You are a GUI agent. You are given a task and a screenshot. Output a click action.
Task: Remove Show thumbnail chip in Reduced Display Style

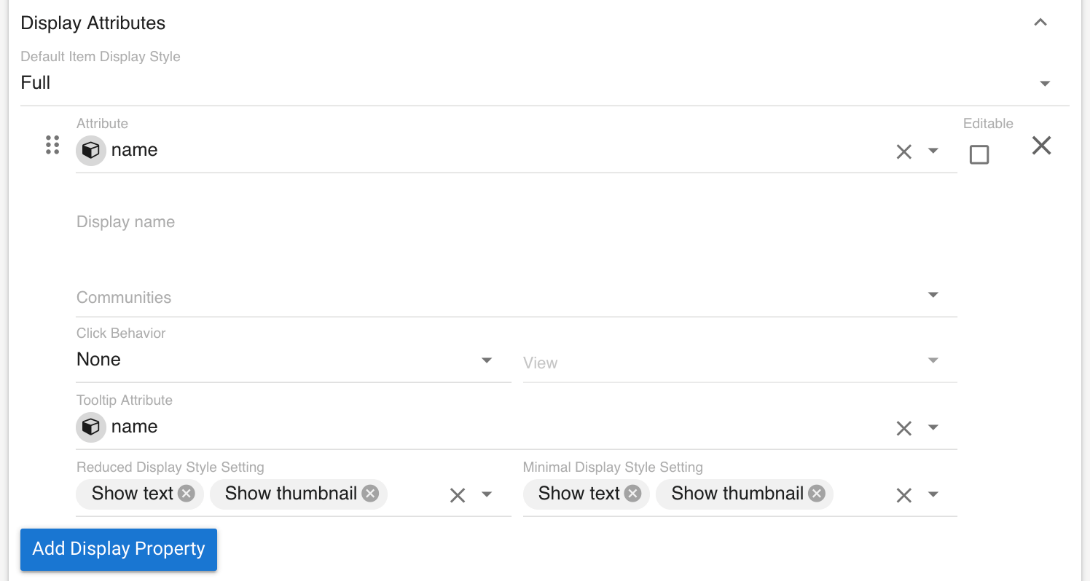(370, 493)
